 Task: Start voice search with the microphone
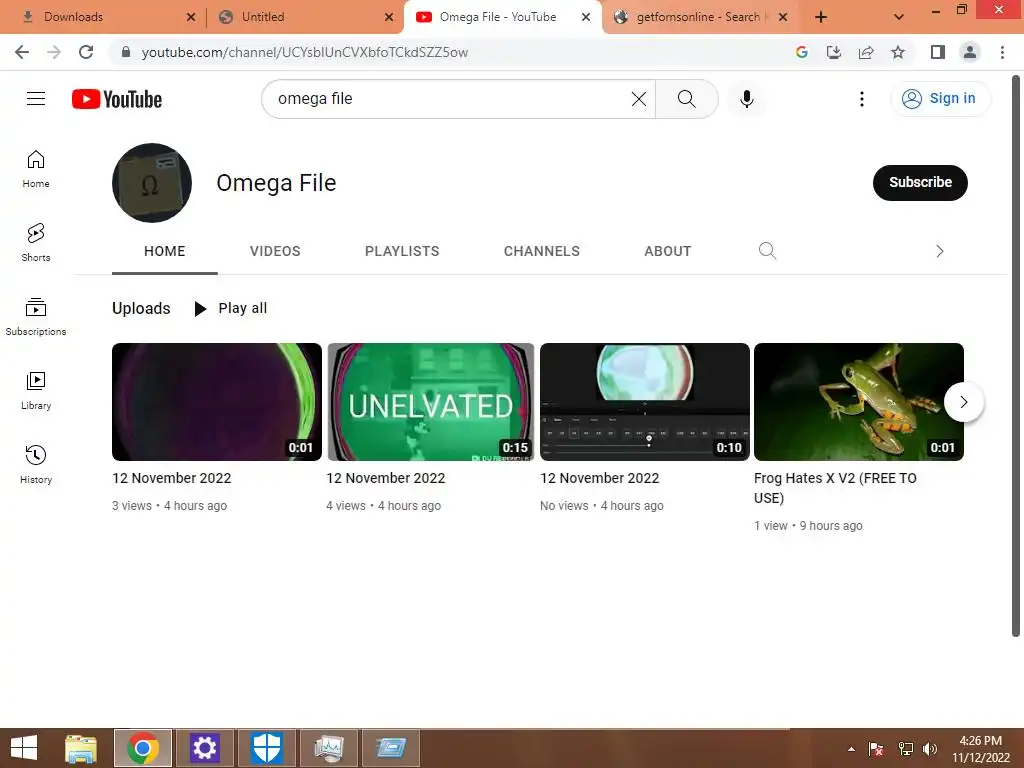[x=746, y=99]
